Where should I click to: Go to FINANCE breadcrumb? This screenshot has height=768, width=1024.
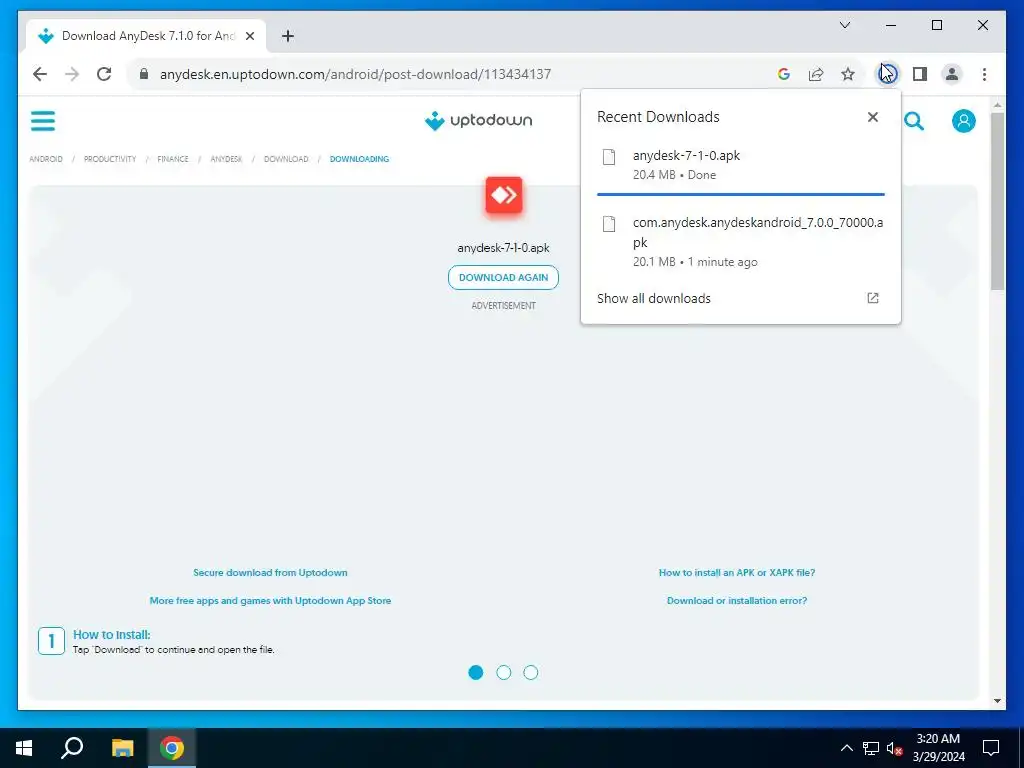click(x=172, y=159)
